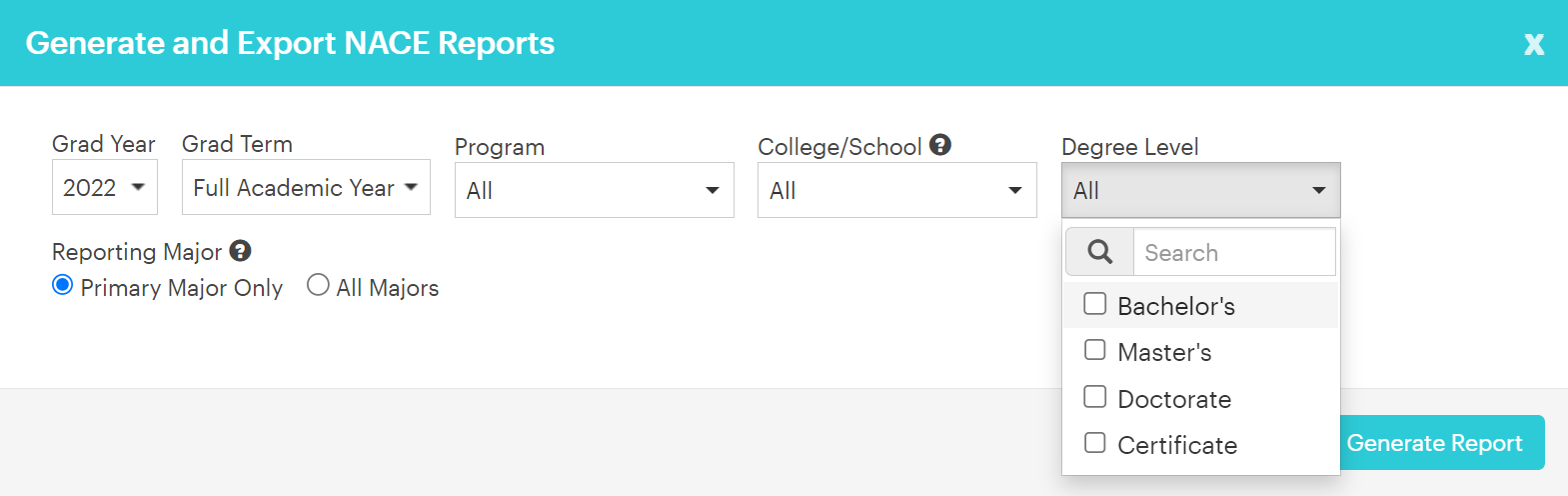Click the Bachelor's option label
Screen dimensions: 1568x496
(x=1176, y=306)
